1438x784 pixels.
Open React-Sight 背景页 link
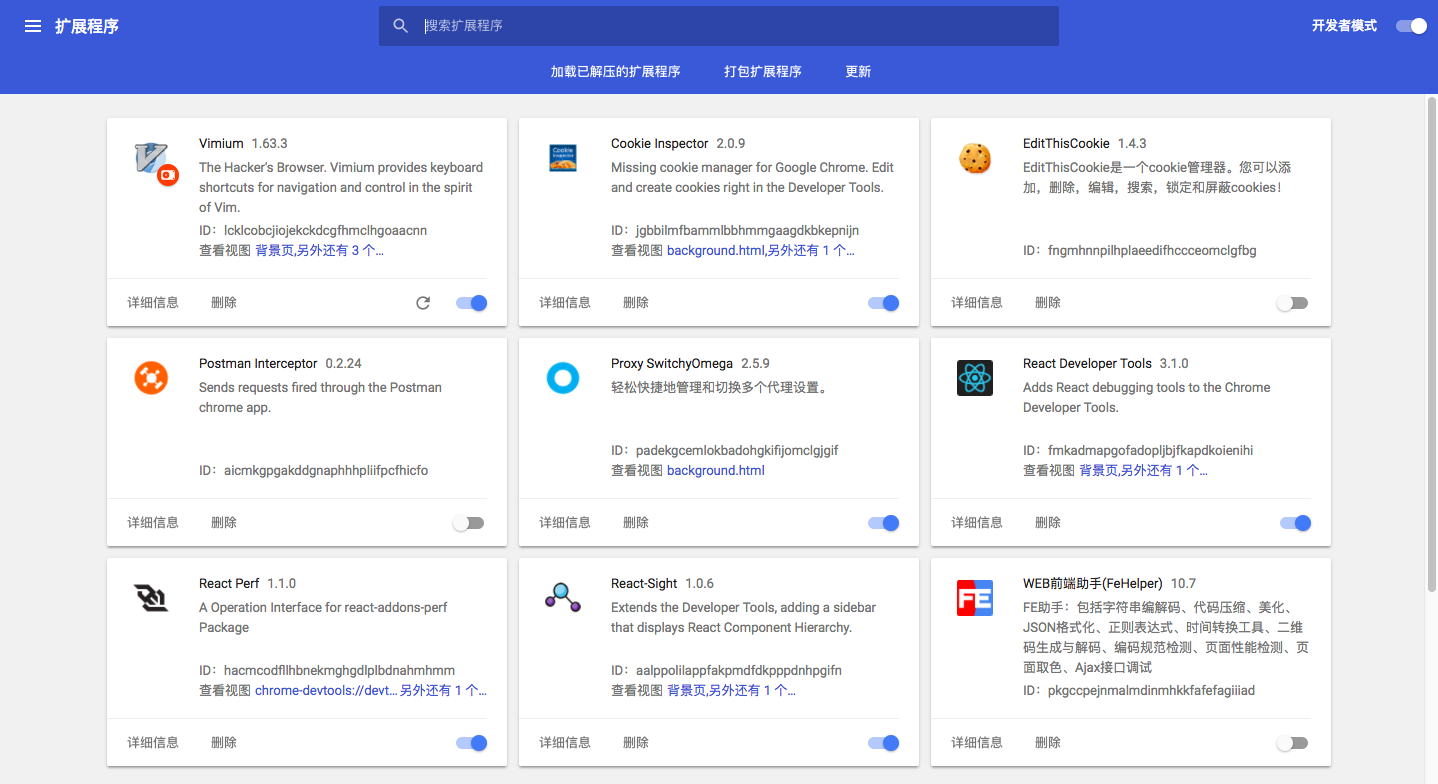coord(686,691)
